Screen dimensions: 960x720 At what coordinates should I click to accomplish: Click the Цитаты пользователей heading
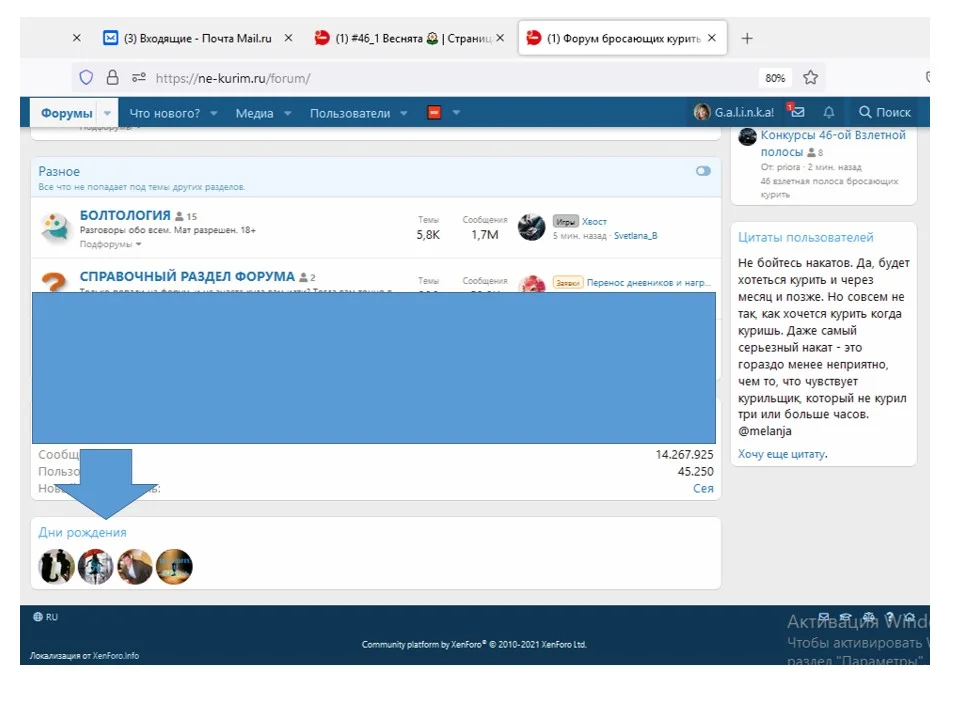805,238
